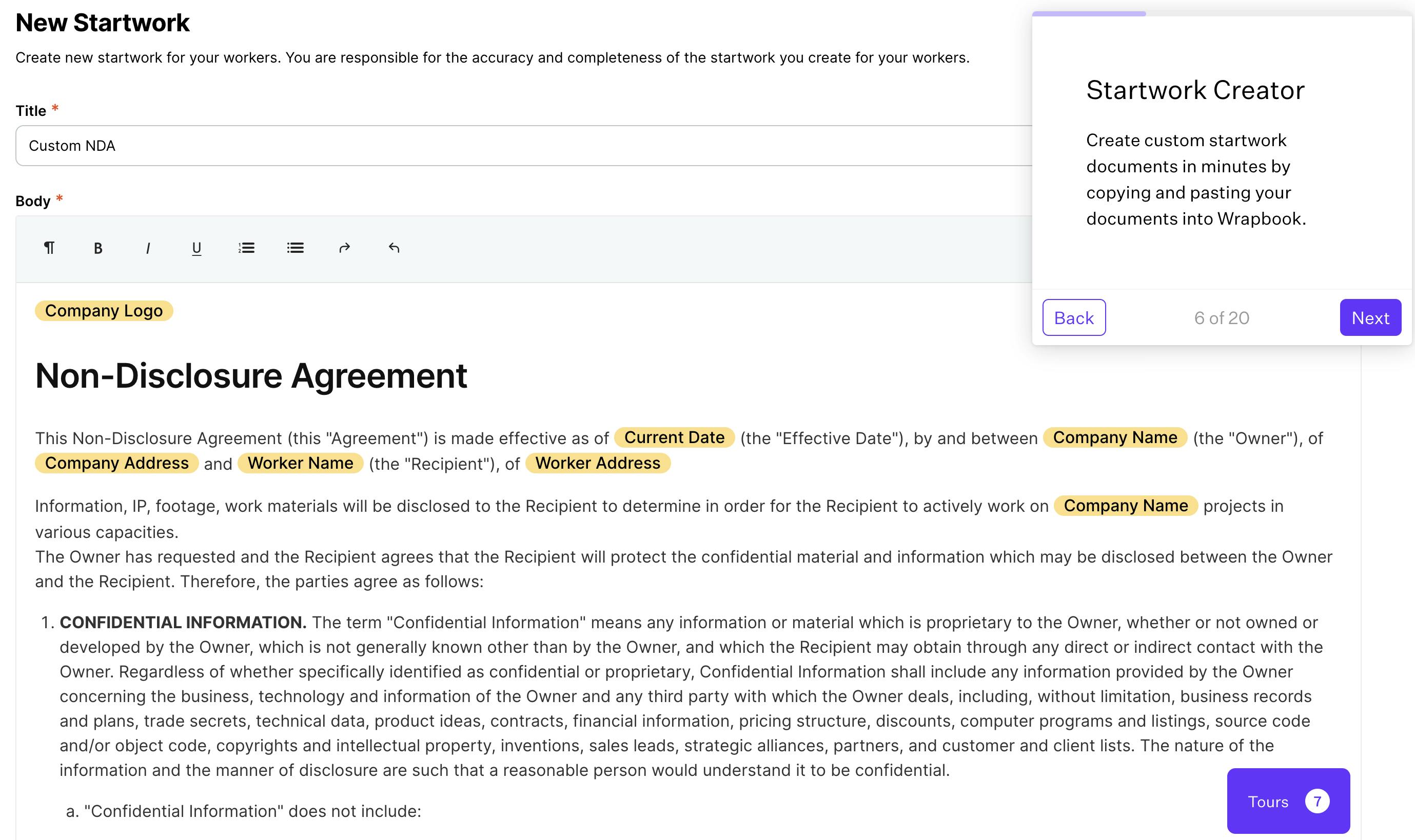The image size is (1415, 840).
Task: Click the CONFIDENTIAL INFORMATION bold text
Action: coord(183,622)
